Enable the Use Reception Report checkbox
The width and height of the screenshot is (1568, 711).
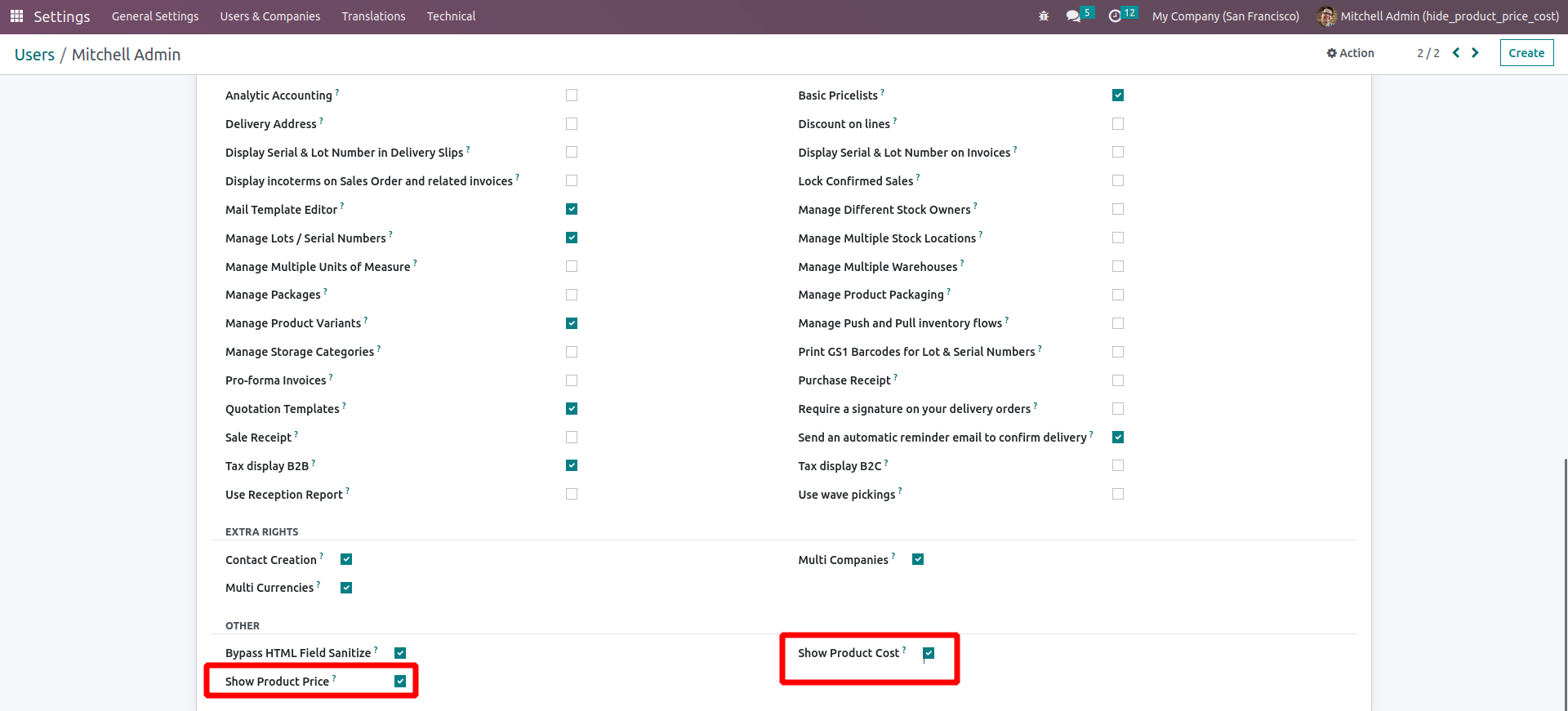(x=572, y=494)
